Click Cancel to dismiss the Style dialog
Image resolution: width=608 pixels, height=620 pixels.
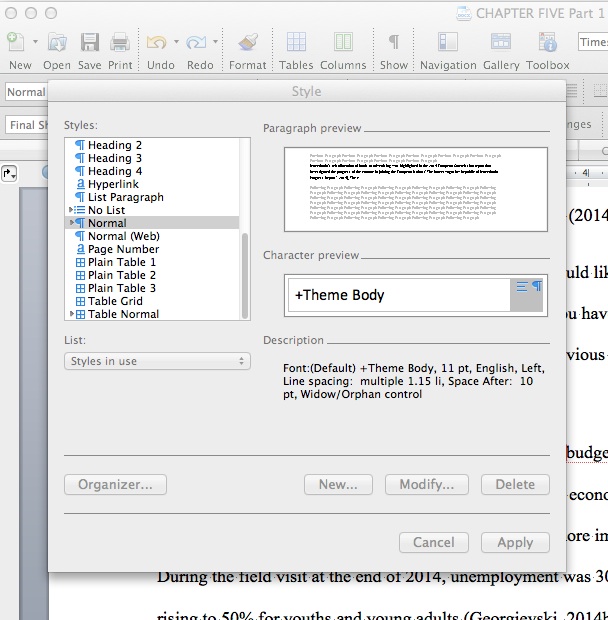point(433,542)
